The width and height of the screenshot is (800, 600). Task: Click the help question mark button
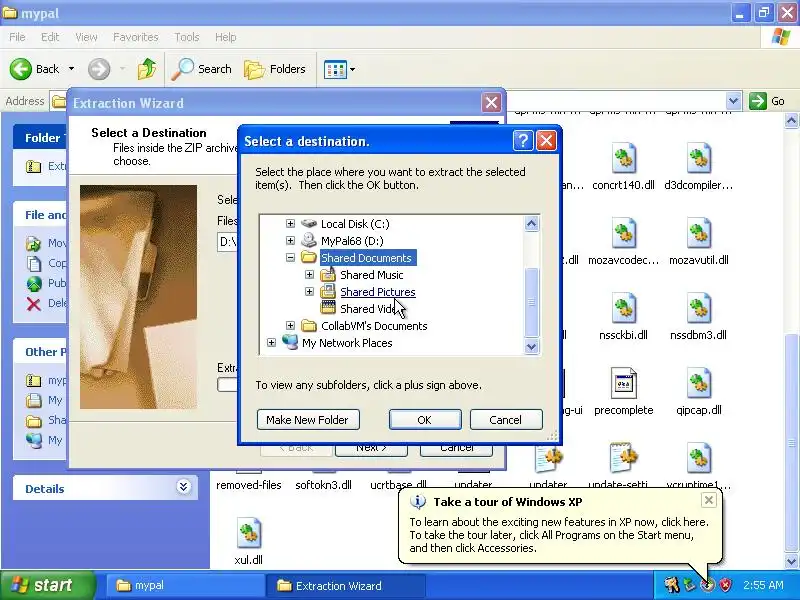coord(523,140)
